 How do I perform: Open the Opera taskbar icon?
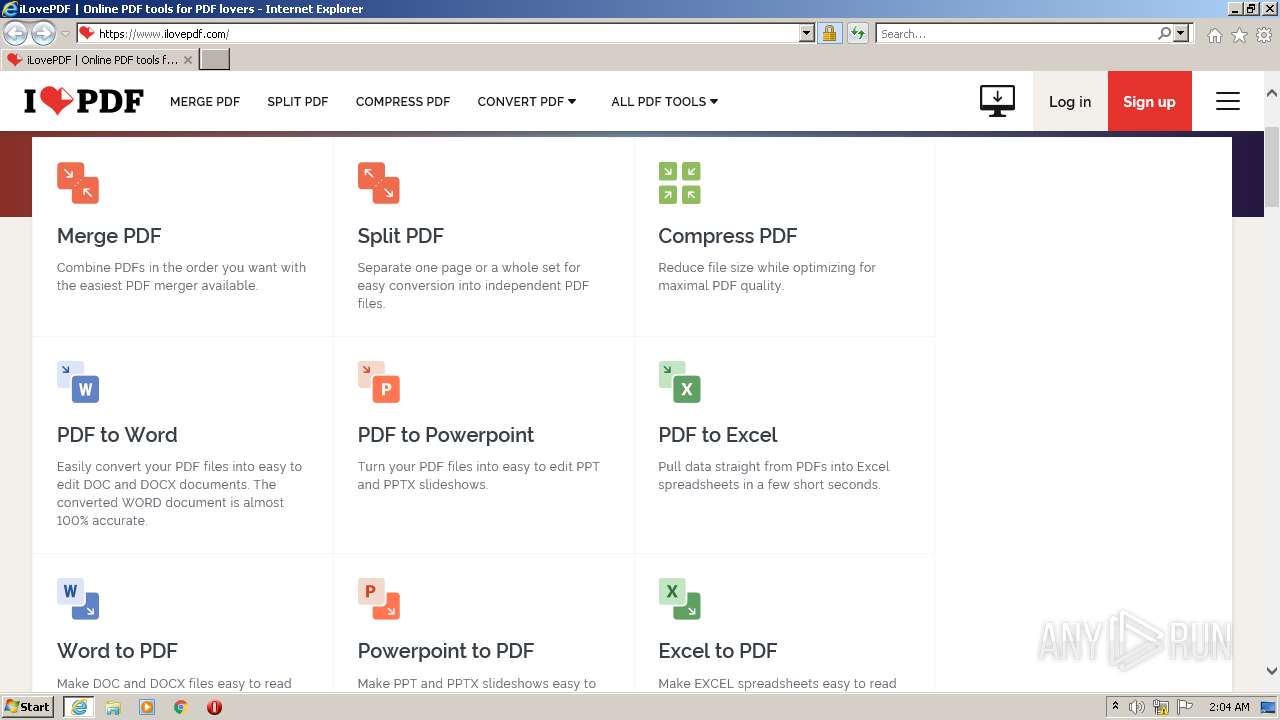214,707
